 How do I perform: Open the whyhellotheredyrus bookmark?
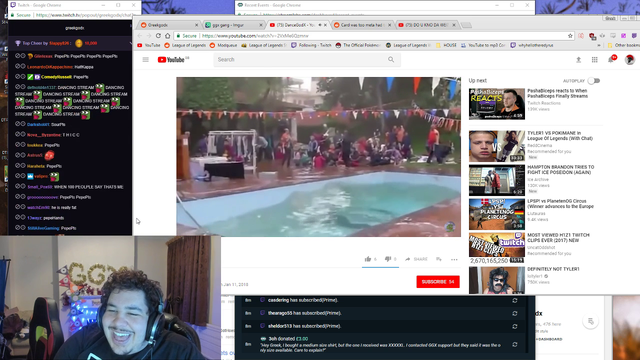532,45
